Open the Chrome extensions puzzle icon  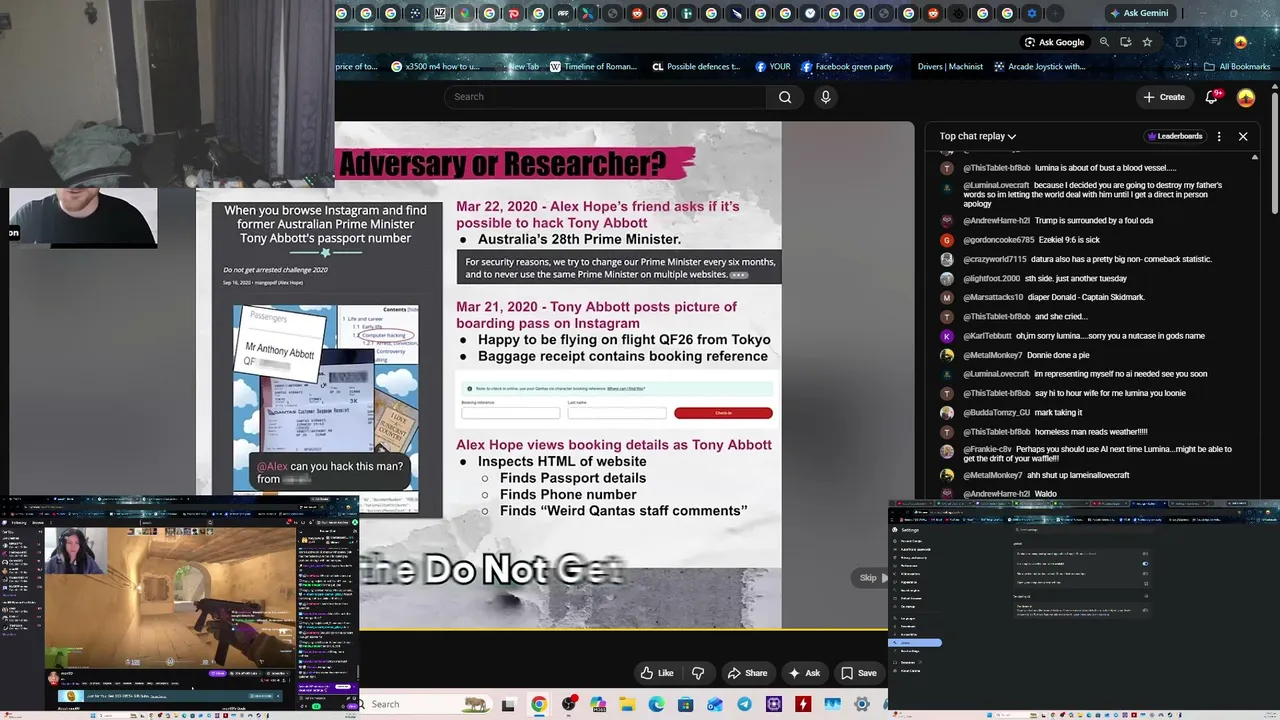(x=1181, y=42)
